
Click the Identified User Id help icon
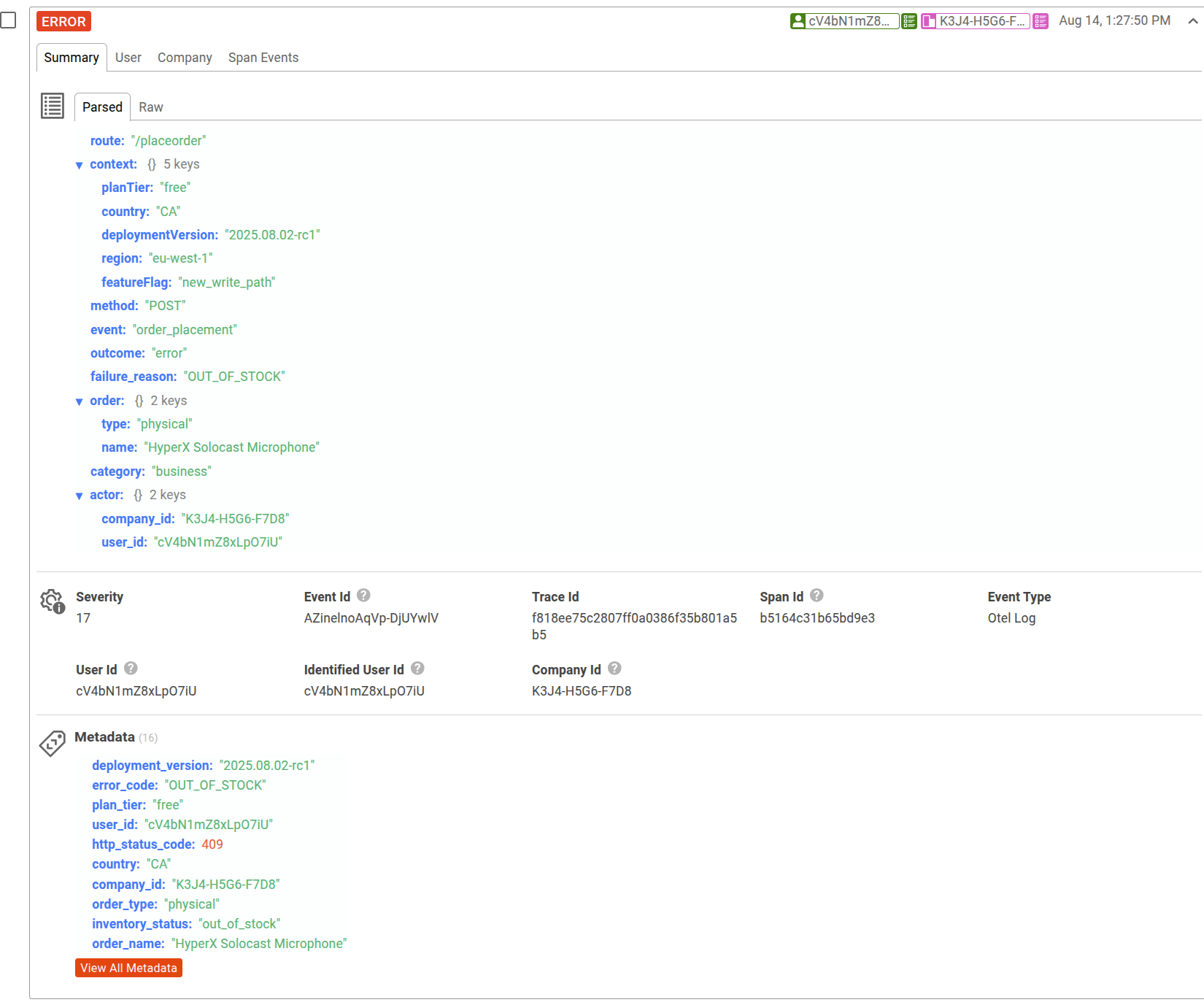[417, 668]
